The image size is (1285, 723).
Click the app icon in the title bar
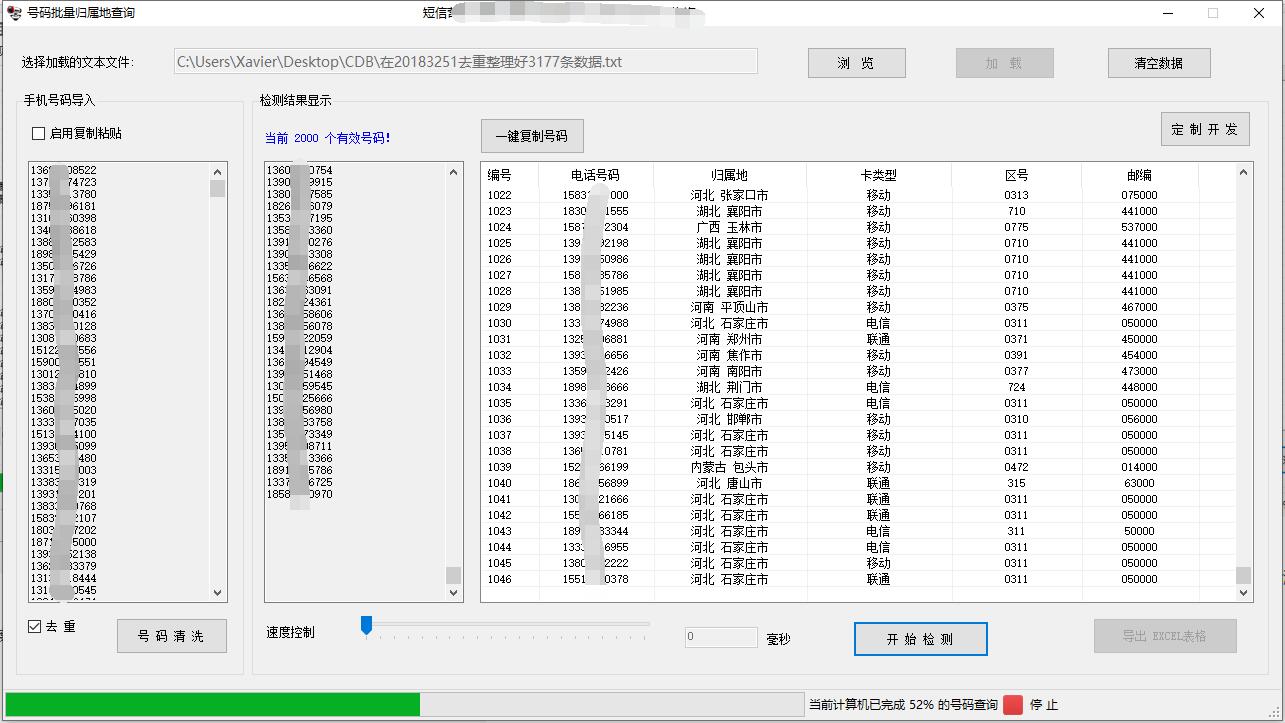pos(15,13)
